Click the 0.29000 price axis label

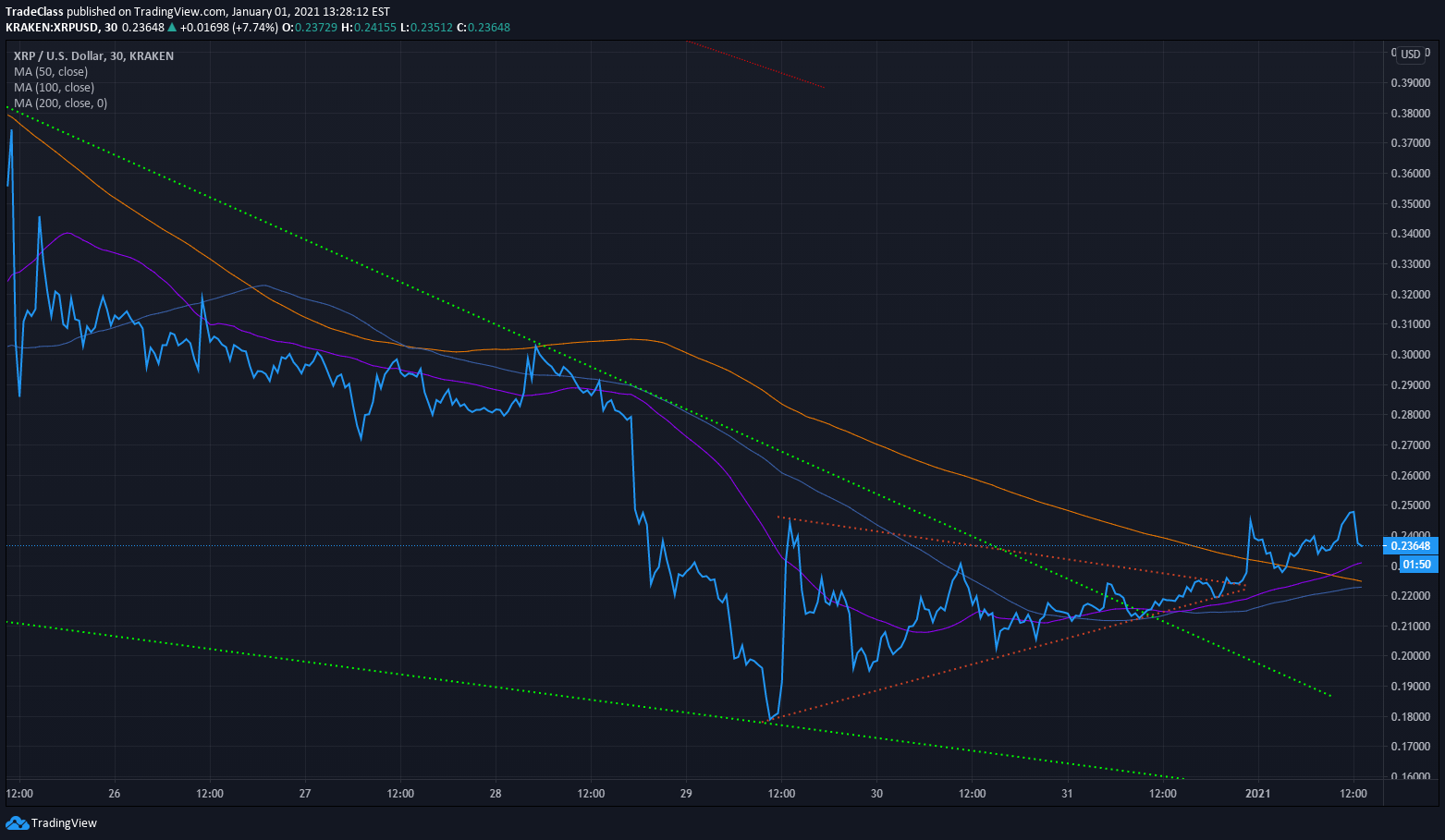pos(1411,385)
